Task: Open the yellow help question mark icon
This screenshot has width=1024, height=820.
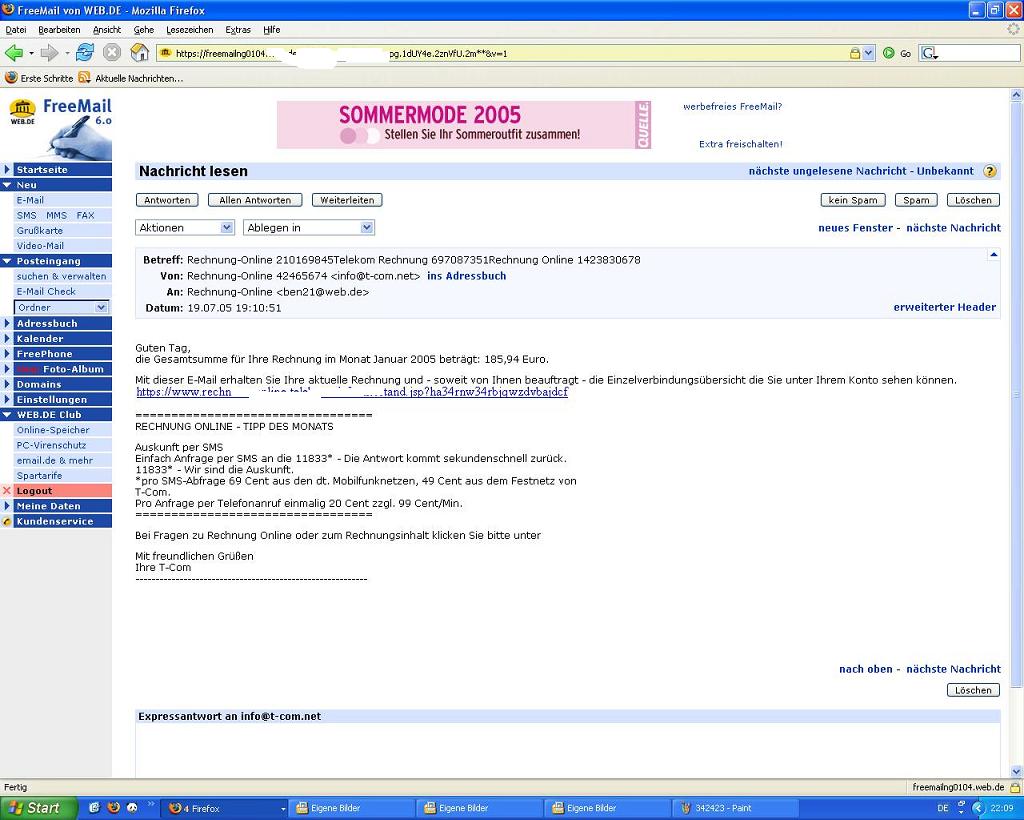Action: (x=990, y=171)
